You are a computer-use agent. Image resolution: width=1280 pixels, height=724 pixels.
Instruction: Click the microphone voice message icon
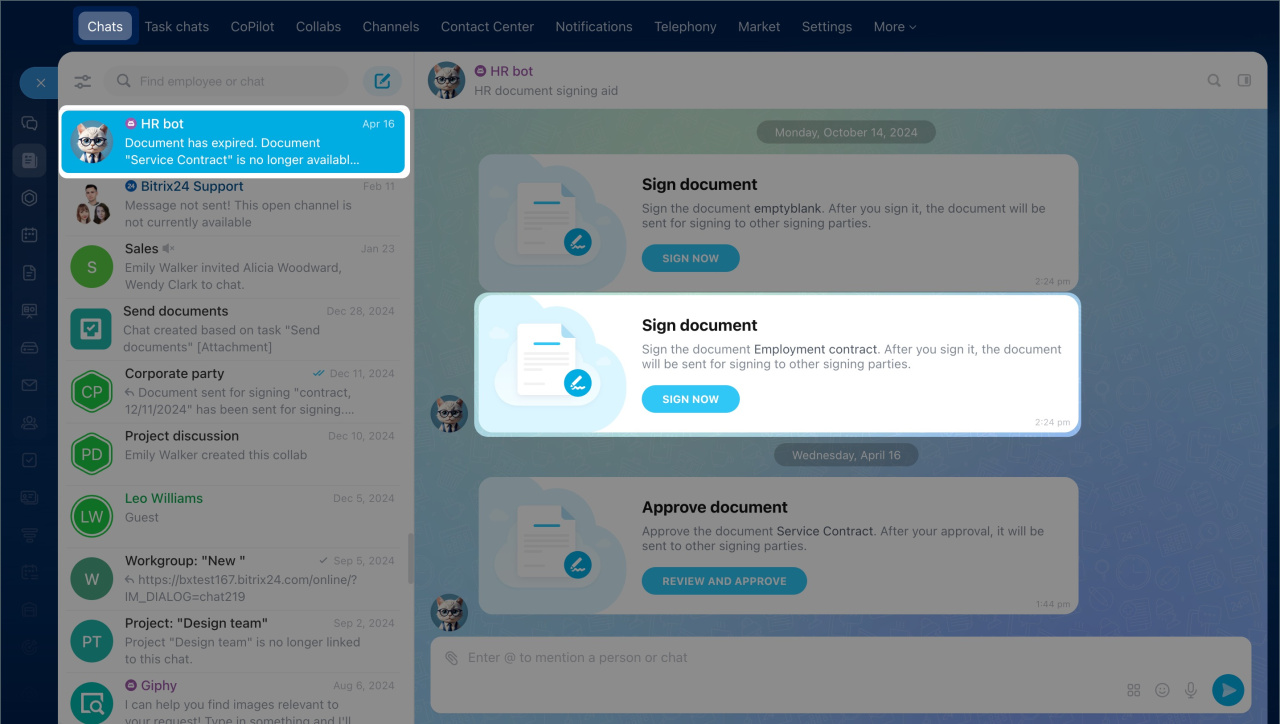click(x=1190, y=690)
